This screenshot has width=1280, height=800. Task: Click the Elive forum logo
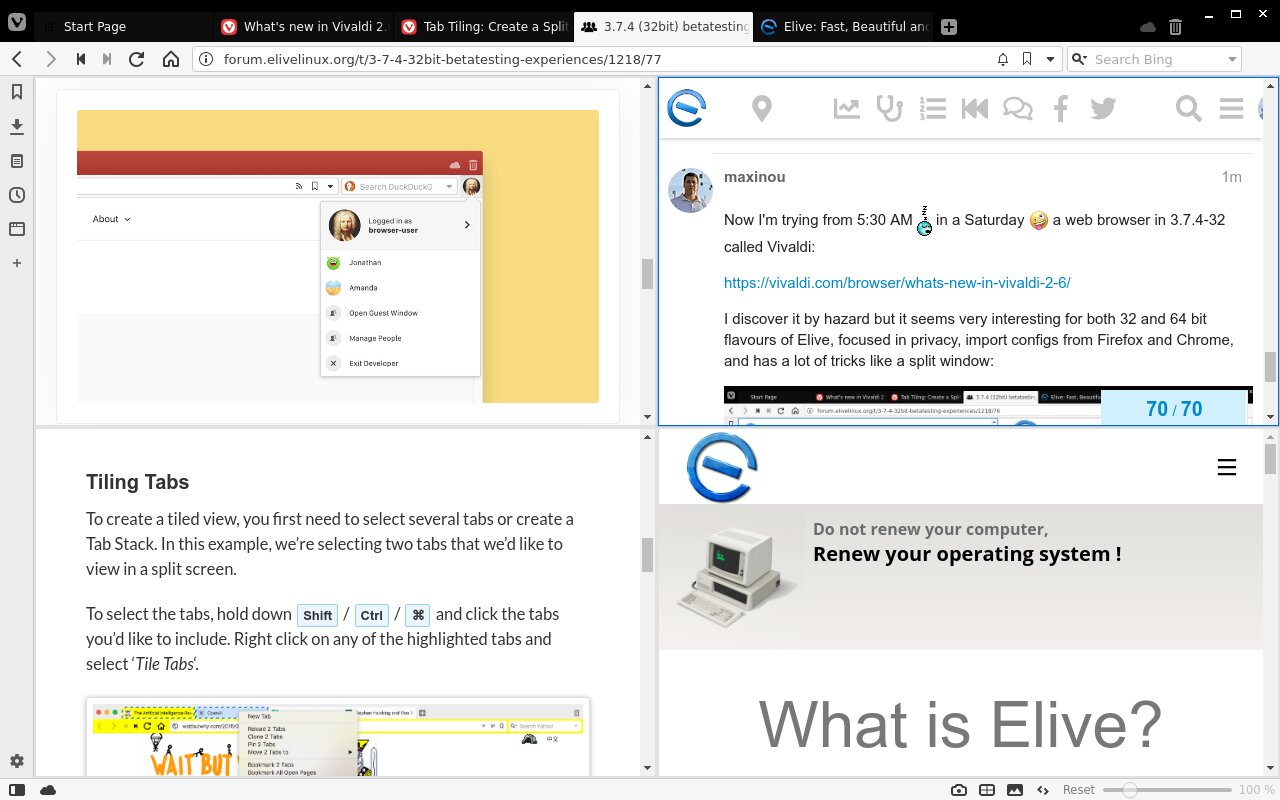tap(687, 107)
